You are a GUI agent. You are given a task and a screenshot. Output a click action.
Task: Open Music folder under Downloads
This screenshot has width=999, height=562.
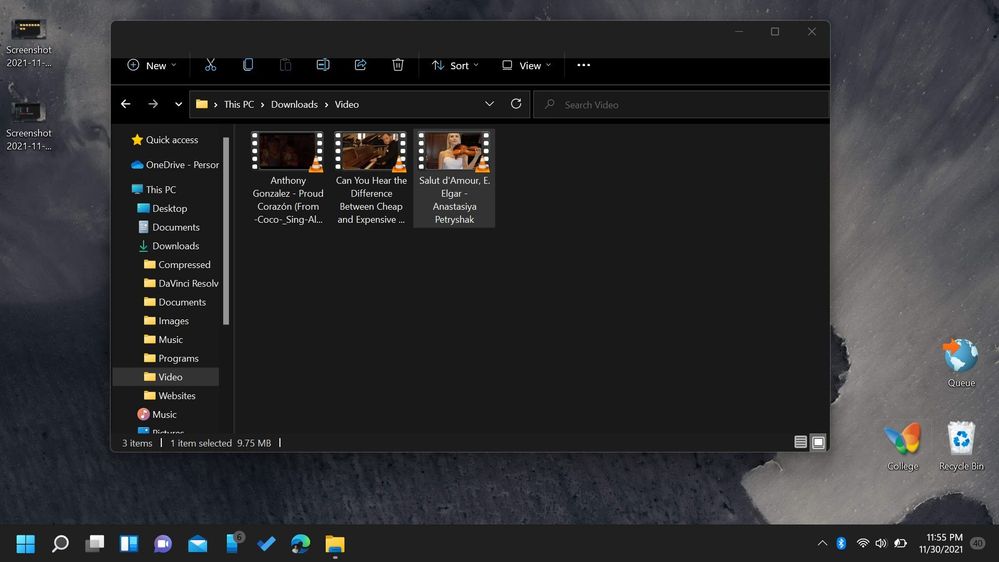click(164, 340)
